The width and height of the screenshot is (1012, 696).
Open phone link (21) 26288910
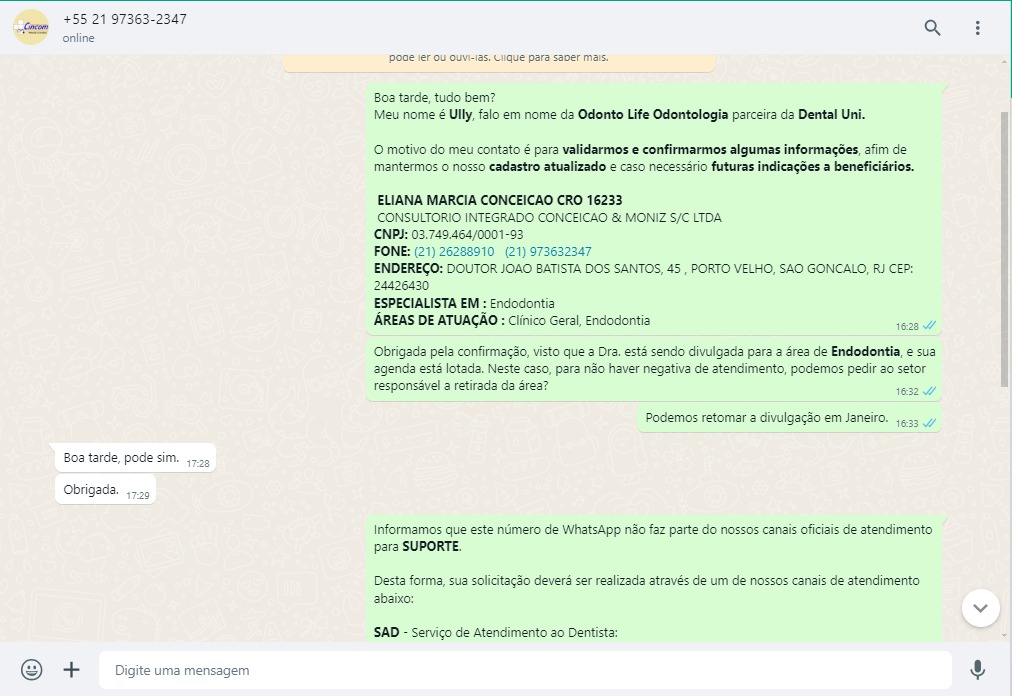coord(454,252)
